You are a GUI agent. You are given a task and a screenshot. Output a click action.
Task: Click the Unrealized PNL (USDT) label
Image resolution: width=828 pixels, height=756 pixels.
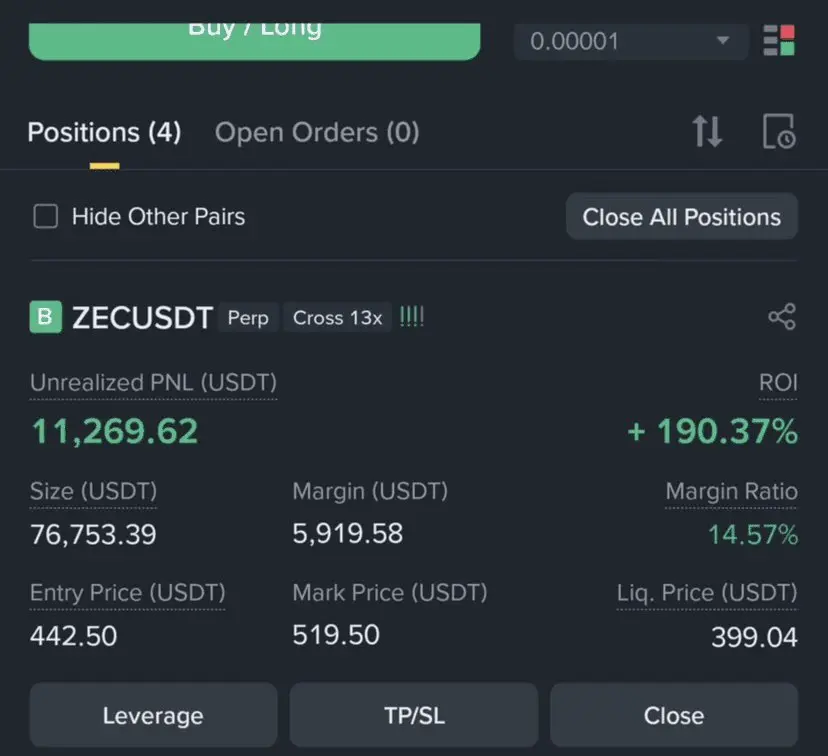pos(153,382)
